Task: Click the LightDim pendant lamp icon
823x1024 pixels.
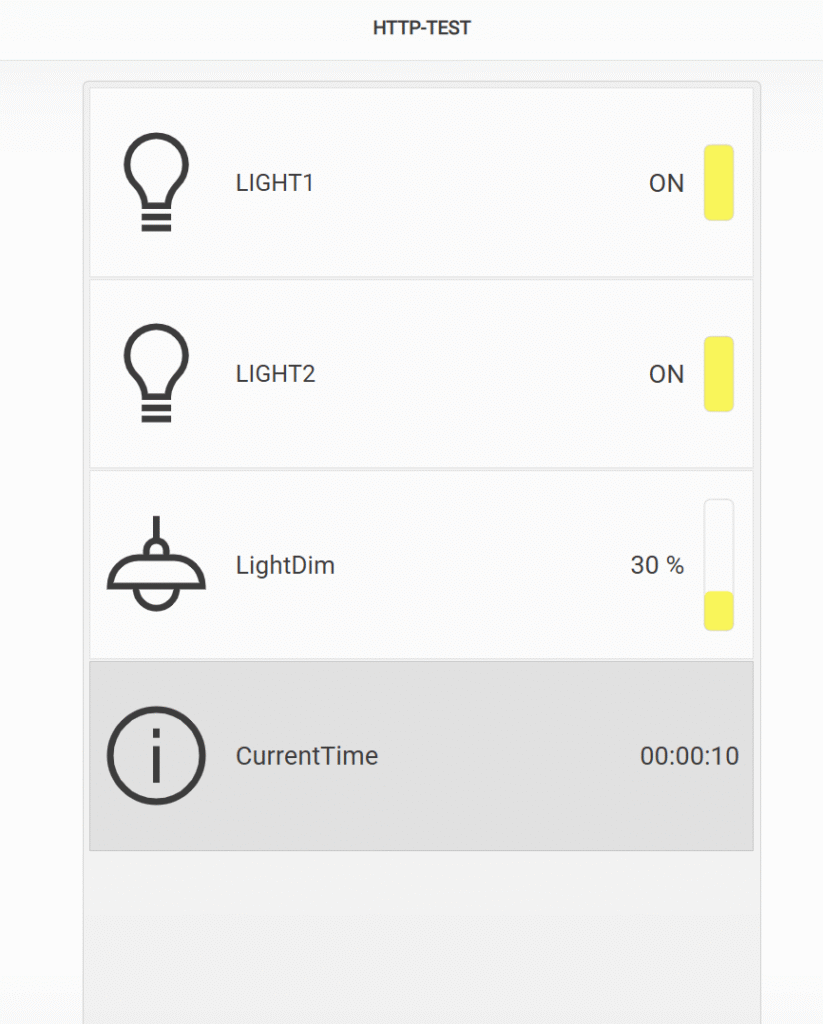Action: pos(156,564)
